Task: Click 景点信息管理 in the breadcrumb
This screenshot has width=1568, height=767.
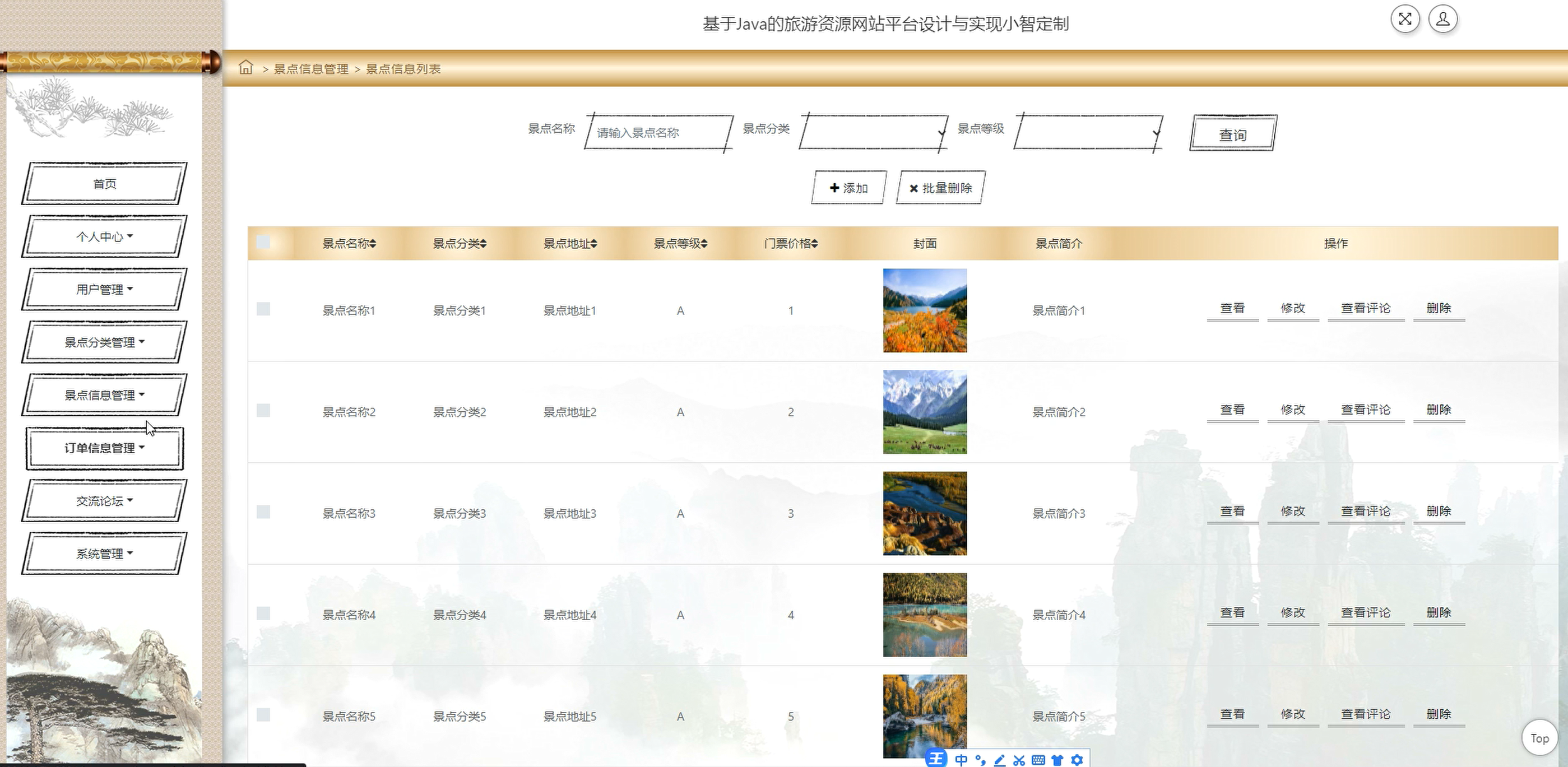Action: [310, 69]
